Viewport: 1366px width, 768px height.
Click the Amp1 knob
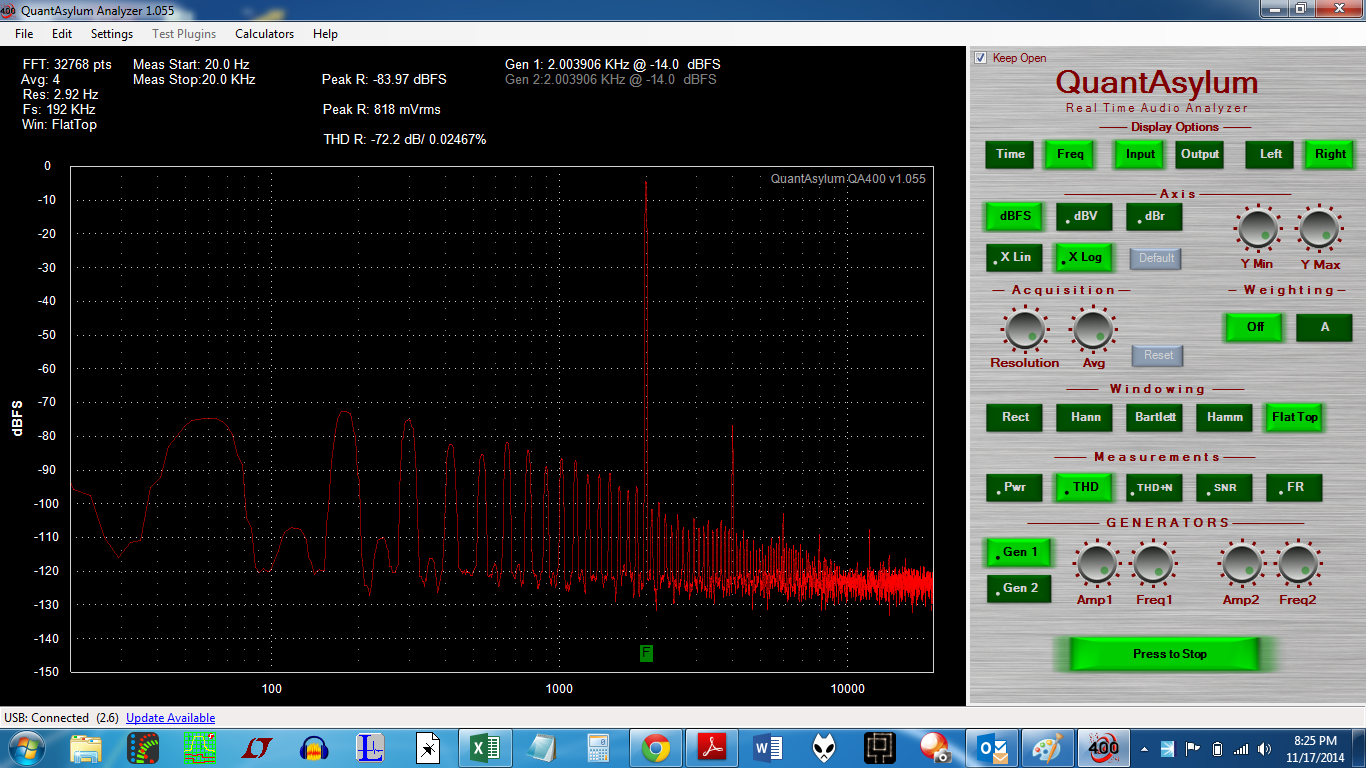pyautogui.click(x=1097, y=564)
